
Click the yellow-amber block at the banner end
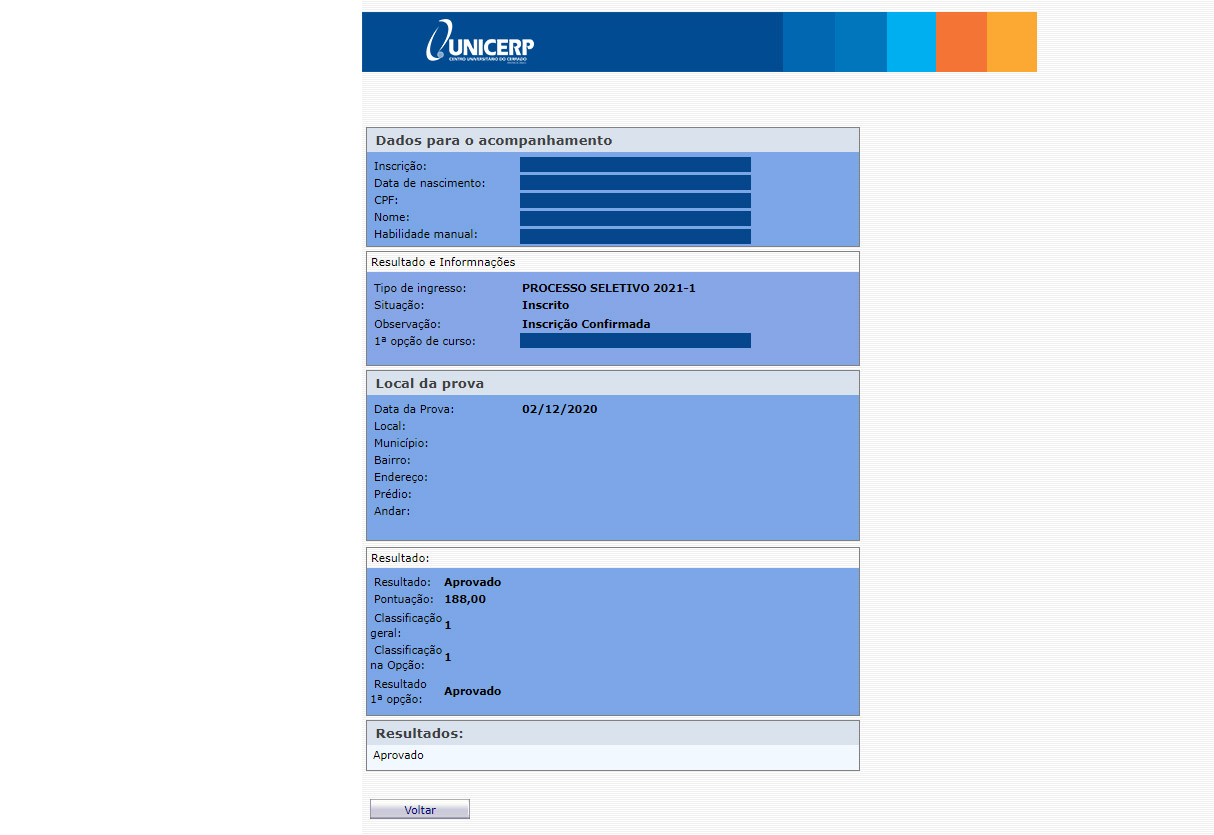pyautogui.click(x=1012, y=42)
